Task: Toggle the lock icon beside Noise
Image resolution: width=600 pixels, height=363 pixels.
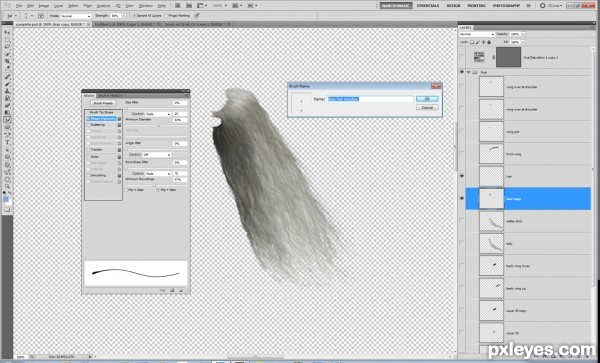Action: [x=119, y=156]
